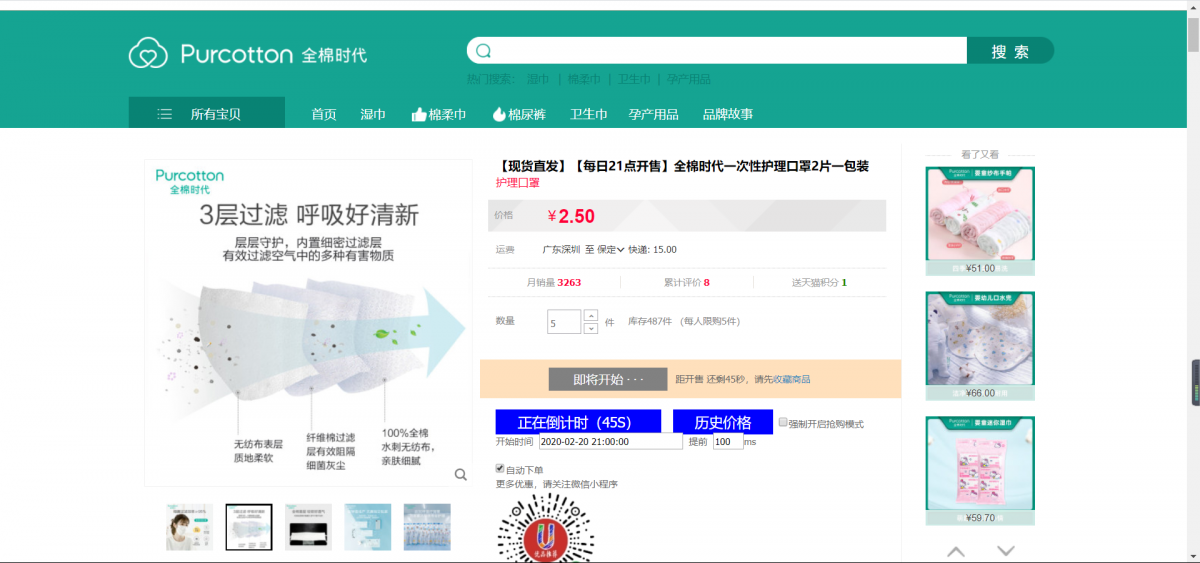This screenshot has width=1200, height=563.
Task: Open the 湿巾 nav item
Action: pos(373,114)
